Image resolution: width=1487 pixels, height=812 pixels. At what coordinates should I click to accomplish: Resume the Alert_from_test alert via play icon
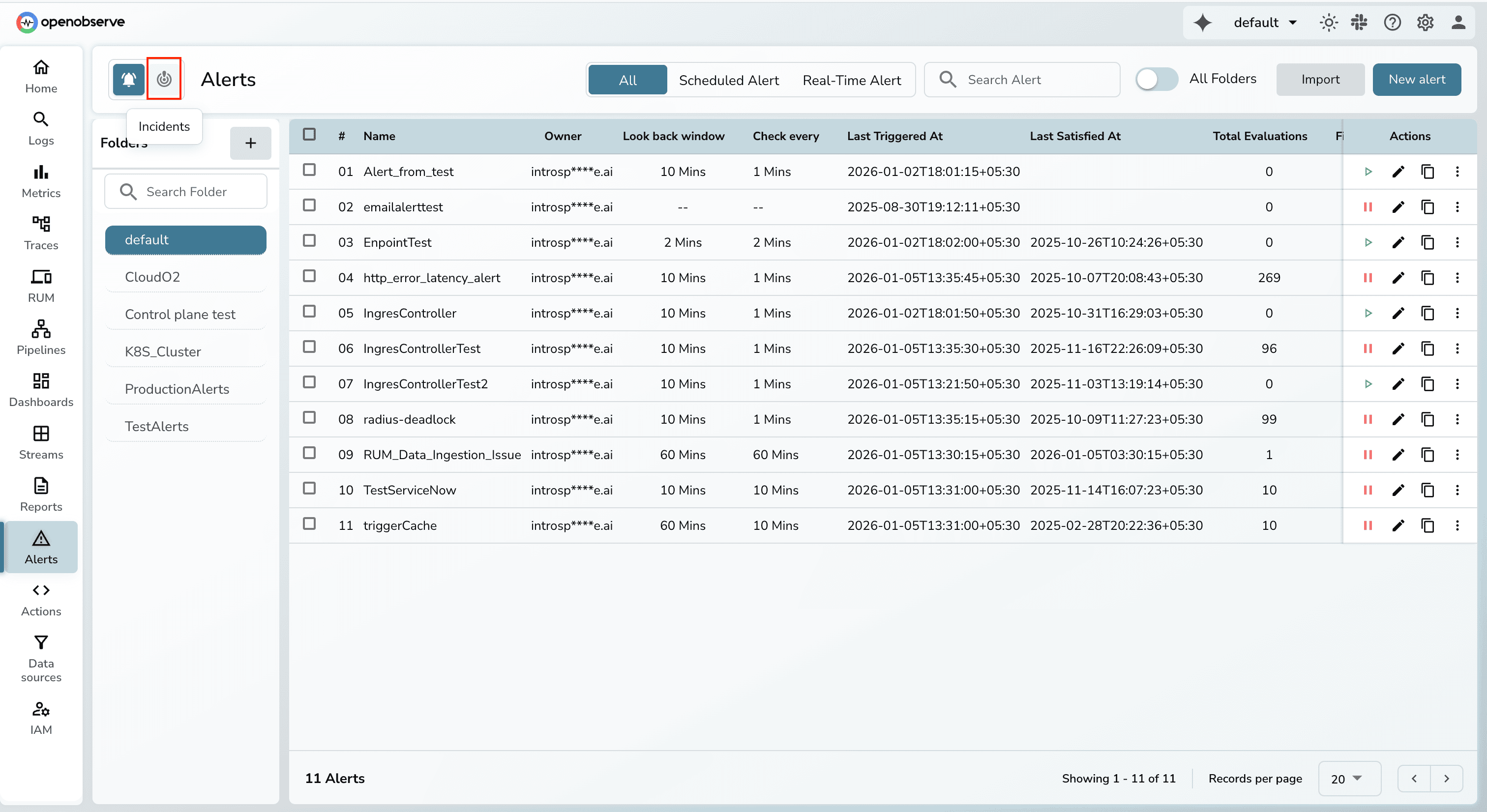point(1368,172)
